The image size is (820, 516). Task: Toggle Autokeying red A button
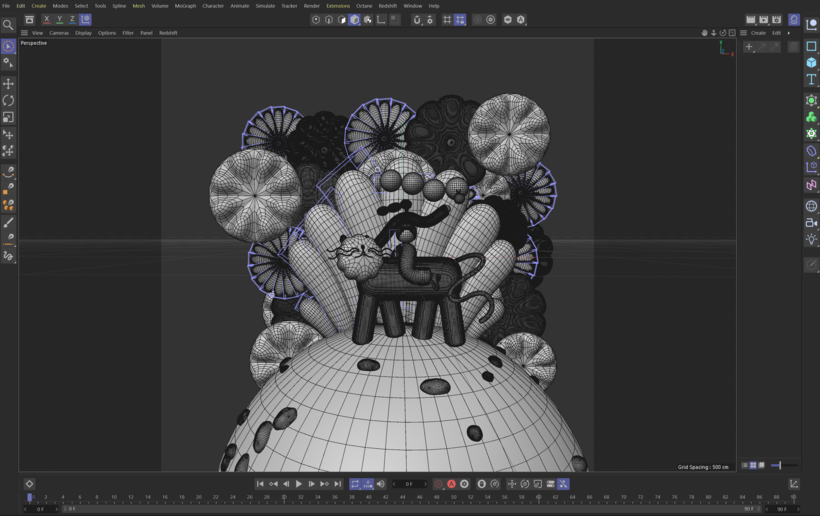click(451, 484)
